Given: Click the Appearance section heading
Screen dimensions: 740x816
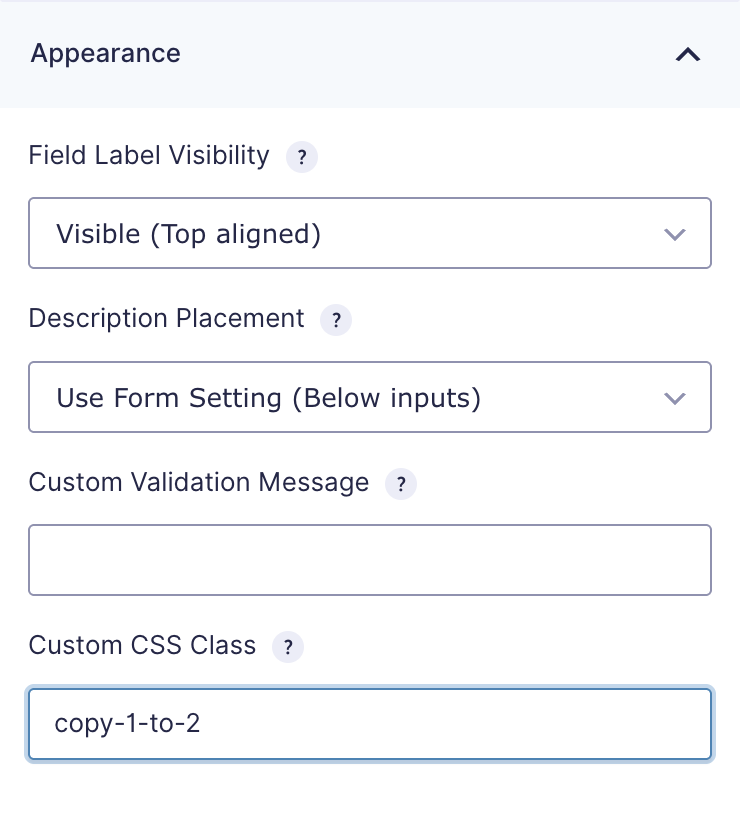Looking at the screenshot, I should pos(106,54).
